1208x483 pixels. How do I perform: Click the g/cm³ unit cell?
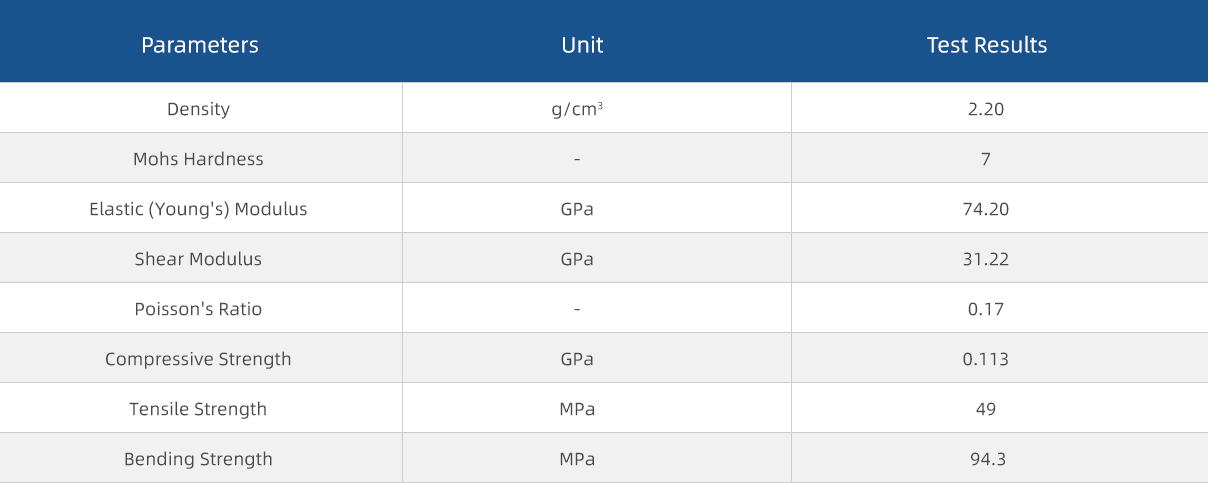[x=577, y=109]
